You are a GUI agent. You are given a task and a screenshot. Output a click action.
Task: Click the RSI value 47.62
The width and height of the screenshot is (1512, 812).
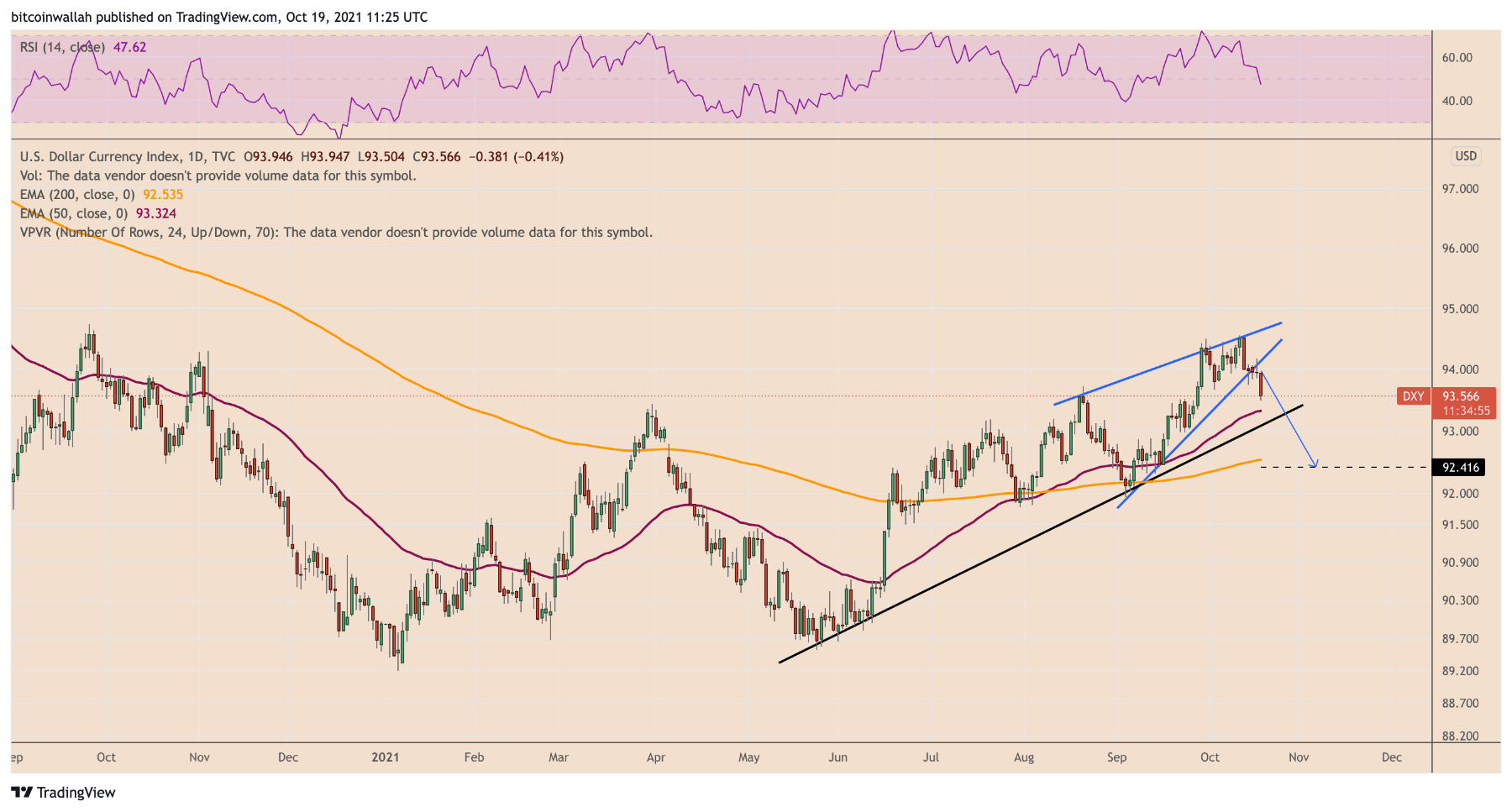[x=129, y=47]
